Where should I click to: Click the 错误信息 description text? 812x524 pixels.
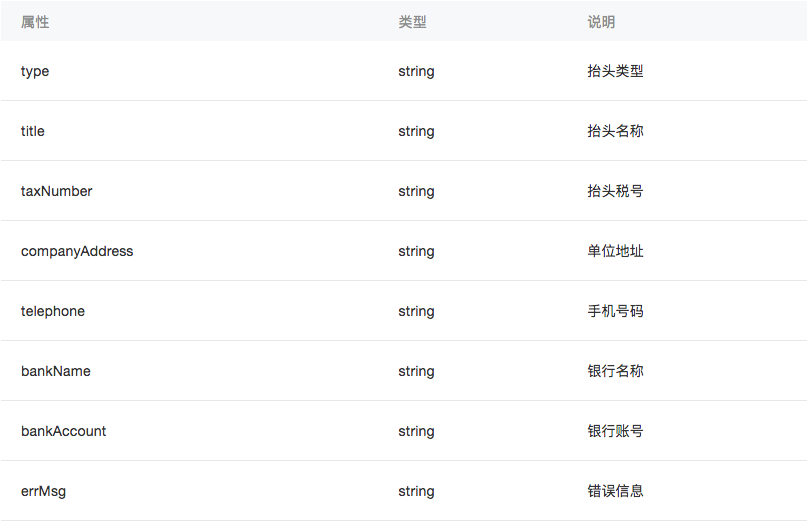[x=615, y=491]
